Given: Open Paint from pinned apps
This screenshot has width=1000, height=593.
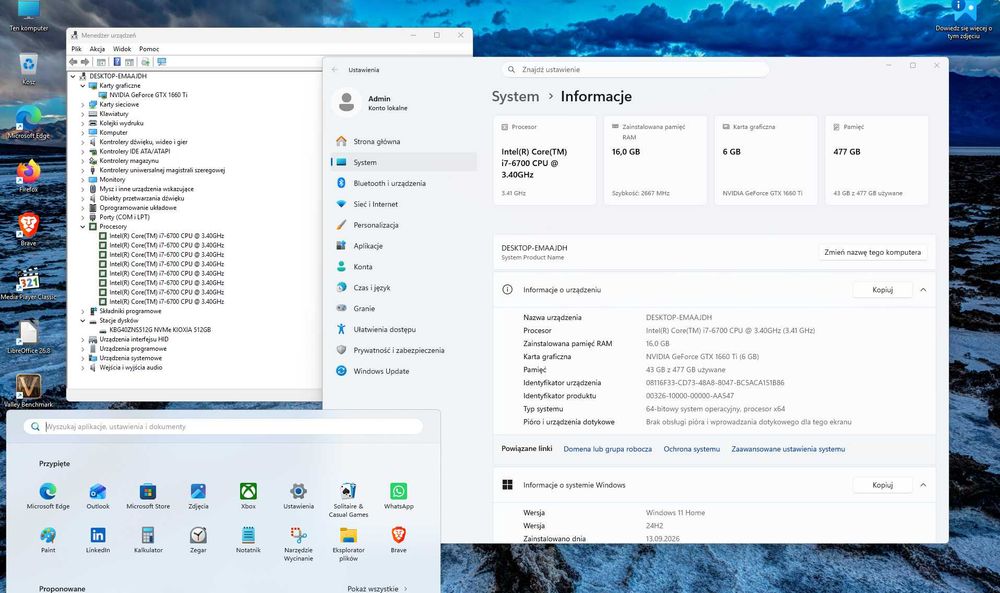Looking at the screenshot, I should tap(48, 539).
